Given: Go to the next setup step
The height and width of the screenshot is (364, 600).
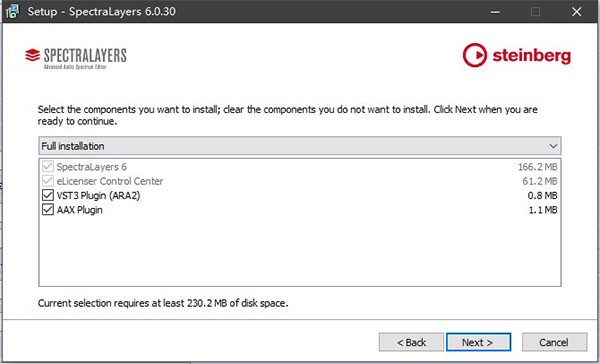Looking at the screenshot, I should pyautogui.click(x=478, y=342).
